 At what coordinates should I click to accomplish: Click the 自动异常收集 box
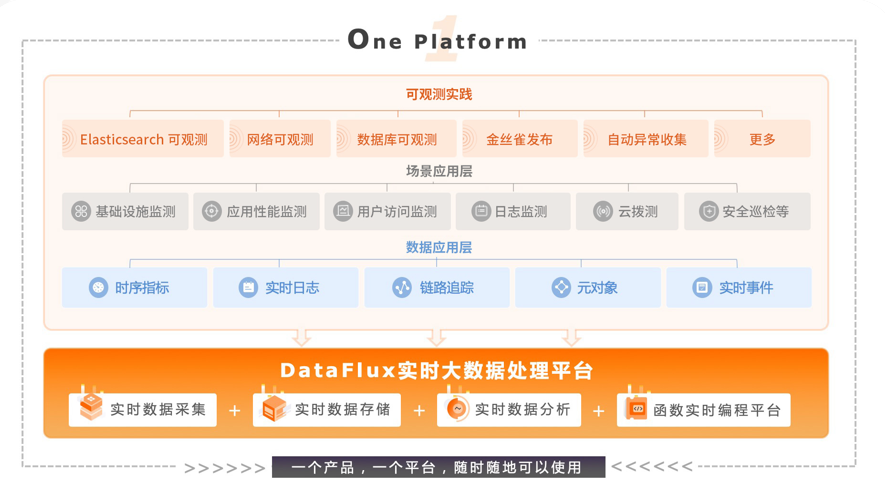pyautogui.click(x=646, y=138)
